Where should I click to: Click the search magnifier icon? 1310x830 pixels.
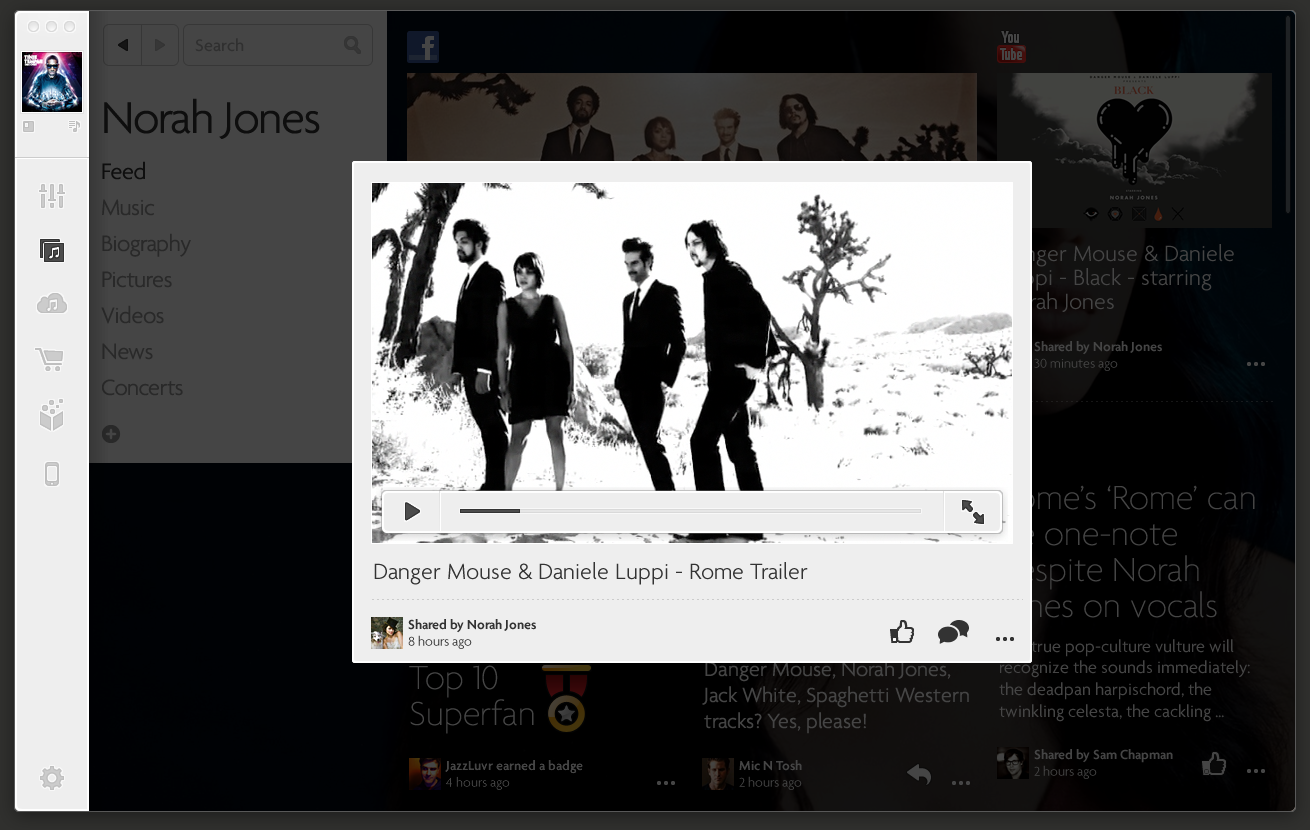click(x=352, y=45)
